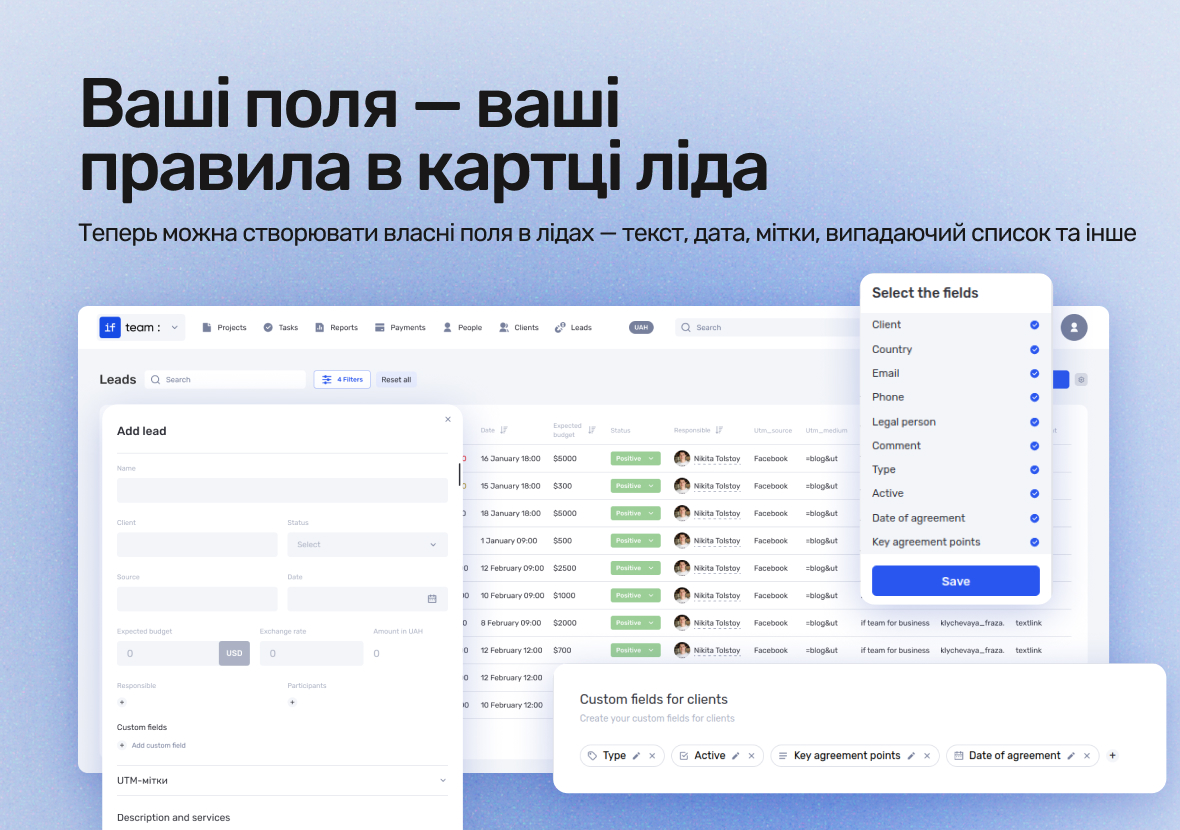The image size is (1180, 830).
Task: Open Positive status dropdown for 18 January row
Action: point(635,513)
